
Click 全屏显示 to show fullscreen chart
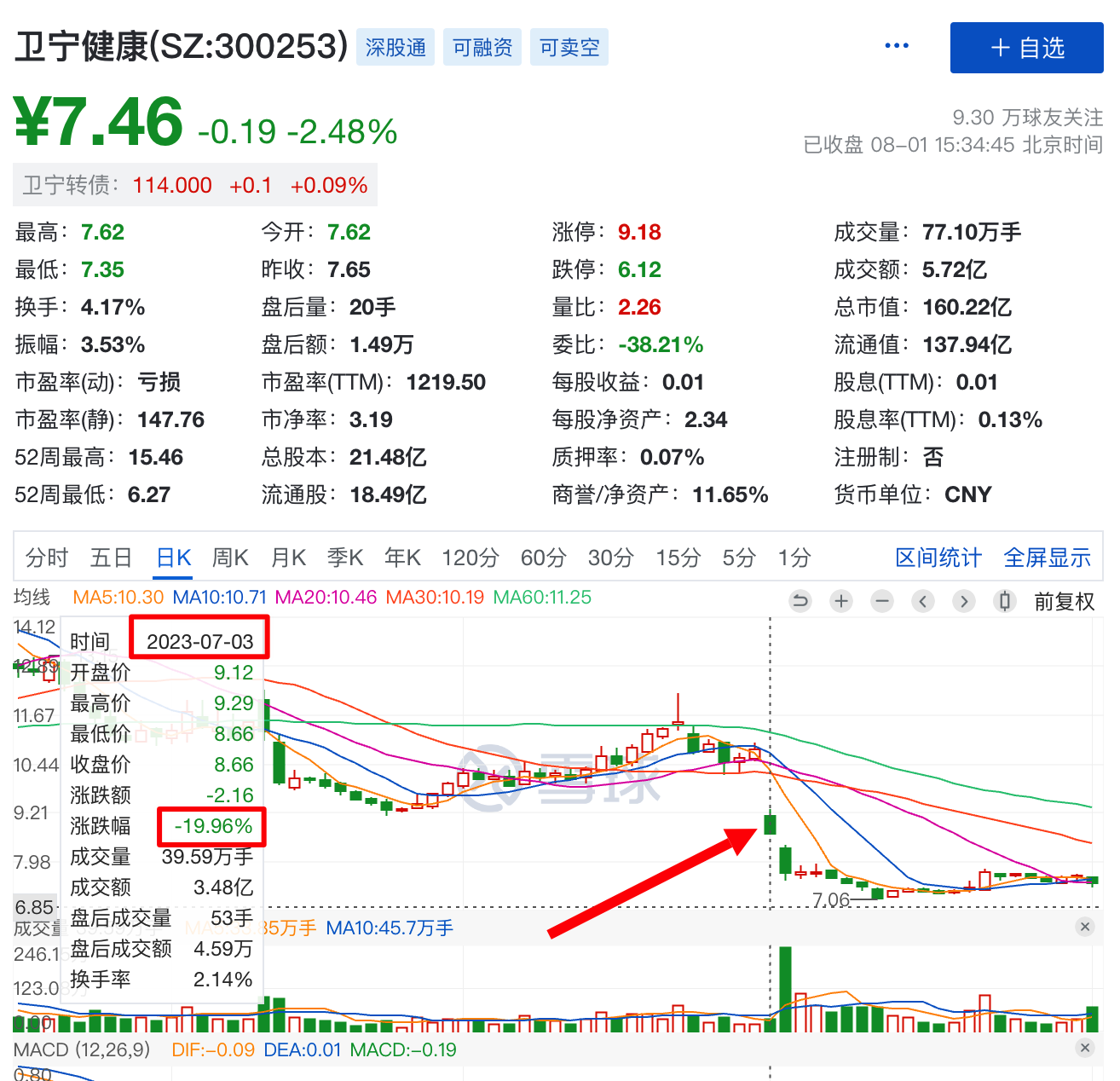click(1047, 558)
